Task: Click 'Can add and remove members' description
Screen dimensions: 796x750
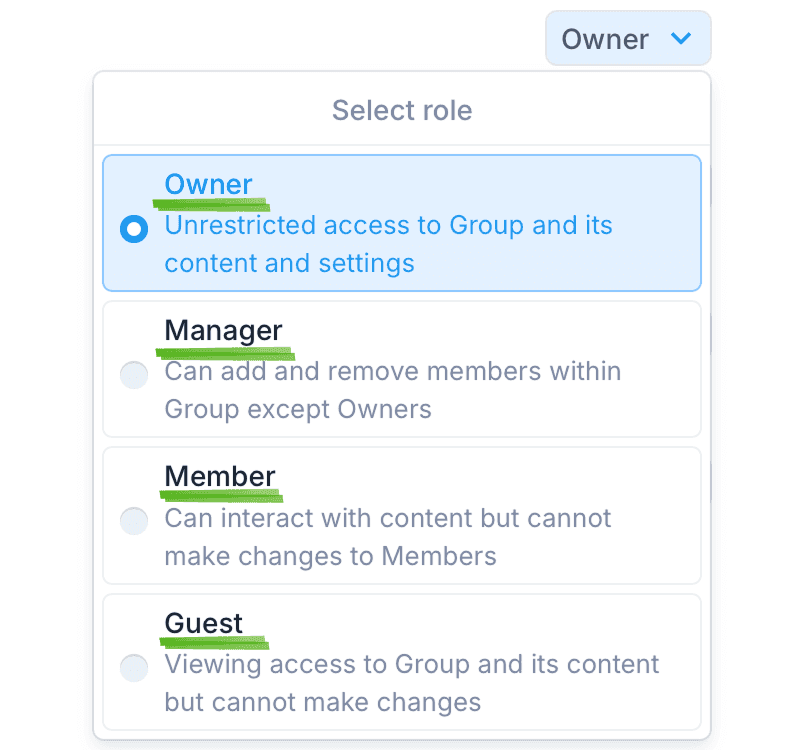Action: (x=392, y=371)
